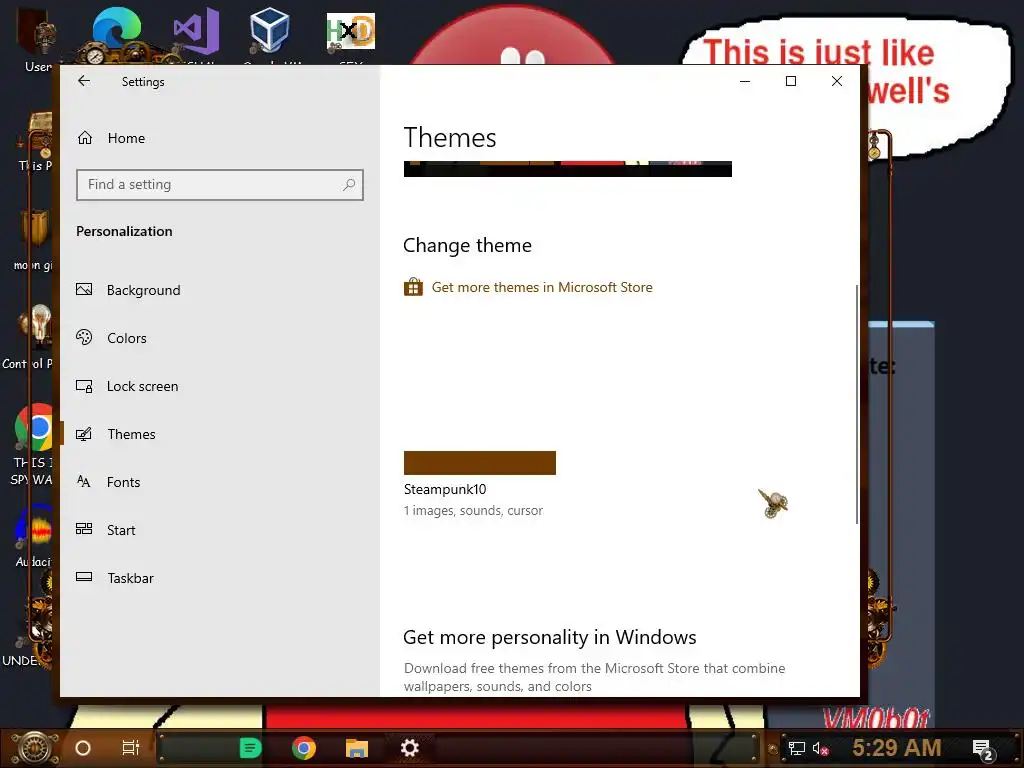Close the Settings window

837,81
